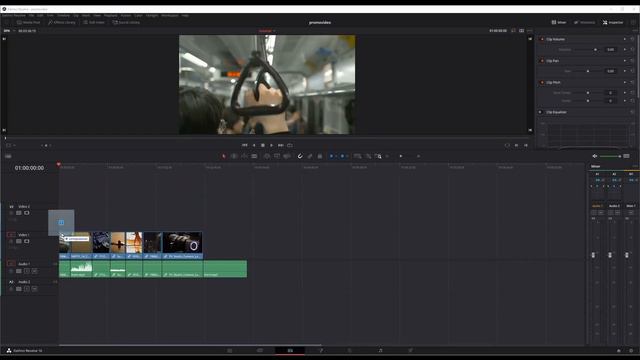This screenshot has width=640, height=360.
Task: Open the timeline name dropdown above viewer
Action: [267, 31]
